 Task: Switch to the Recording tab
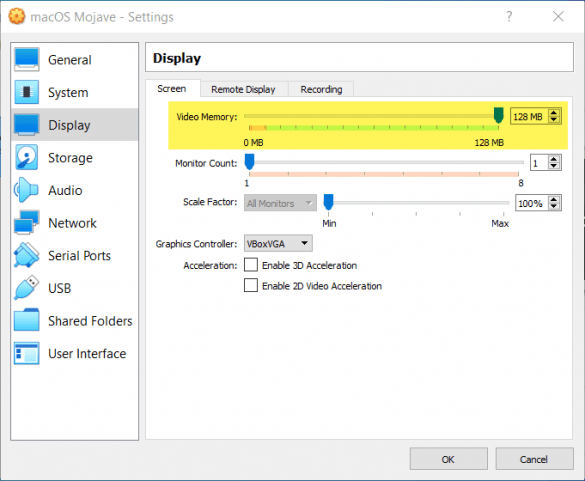[x=321, y=89]
